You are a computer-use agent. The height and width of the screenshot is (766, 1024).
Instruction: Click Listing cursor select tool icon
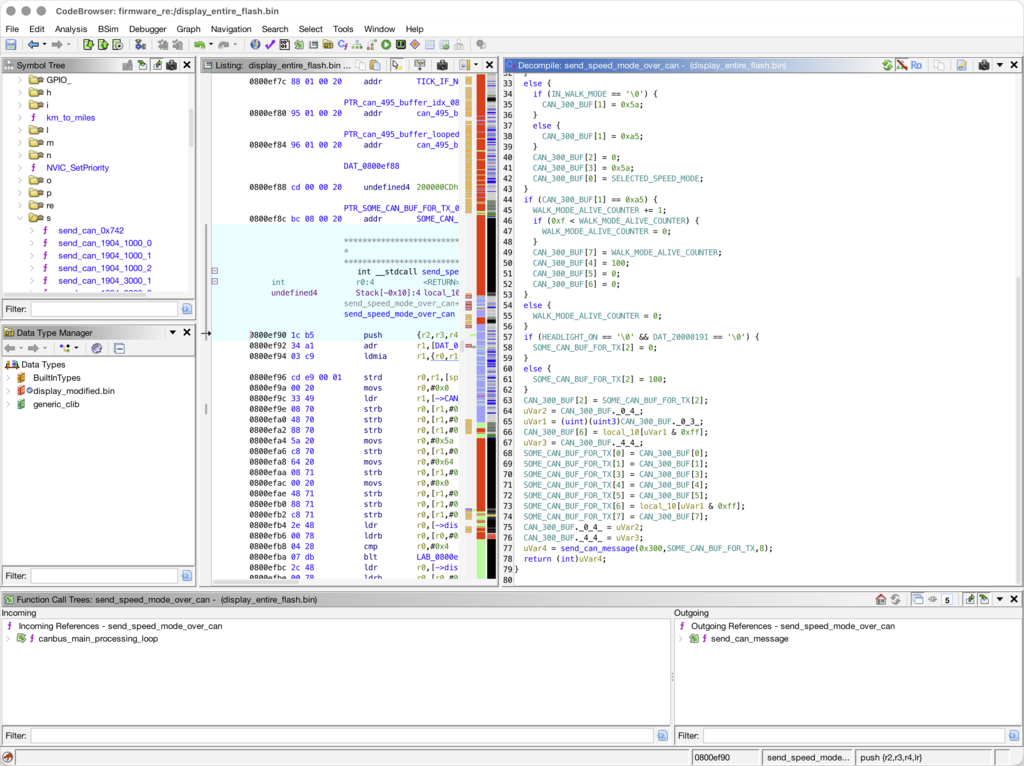[x=396, y=65]
